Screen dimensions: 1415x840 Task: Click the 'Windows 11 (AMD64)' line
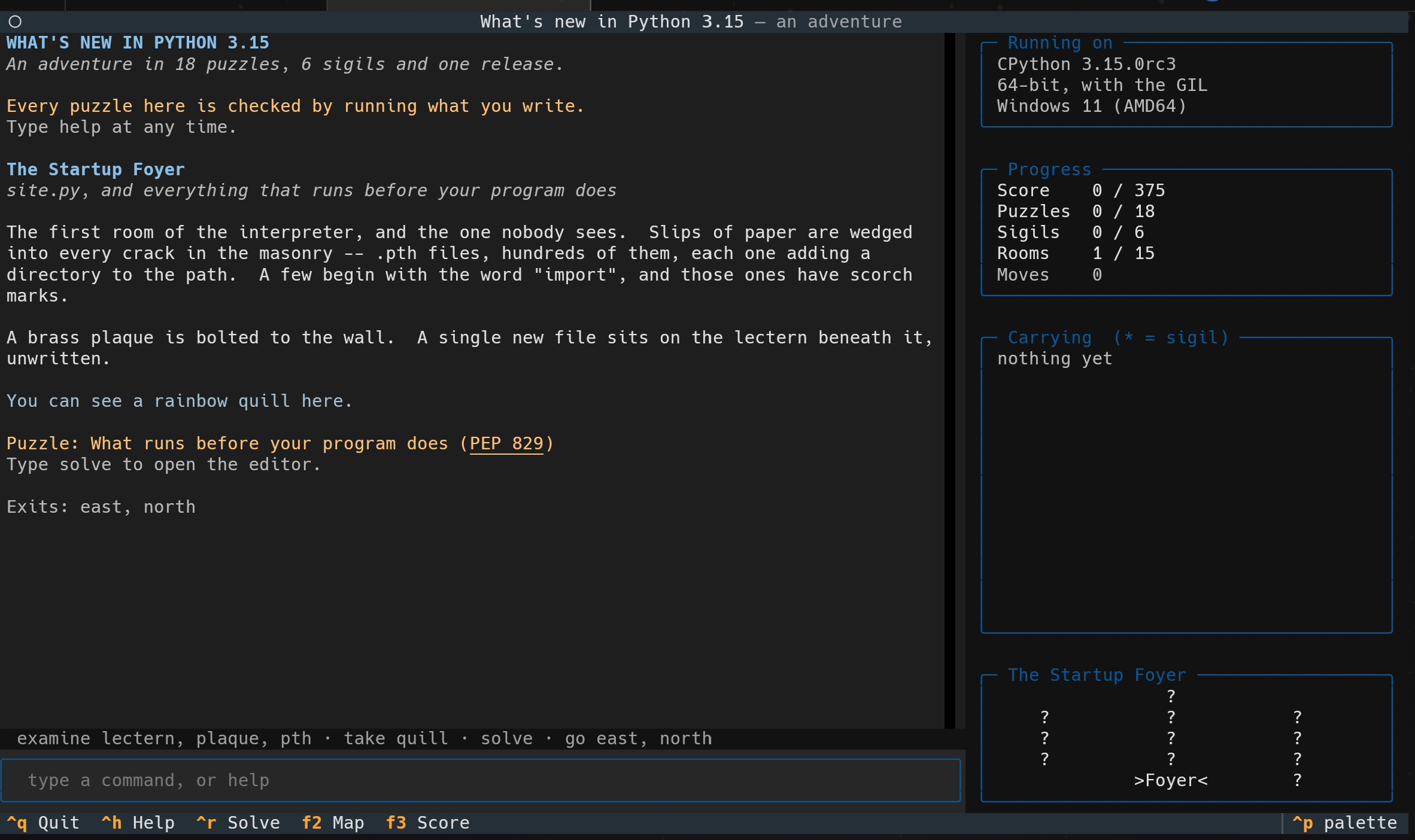tap(1092, 106)
